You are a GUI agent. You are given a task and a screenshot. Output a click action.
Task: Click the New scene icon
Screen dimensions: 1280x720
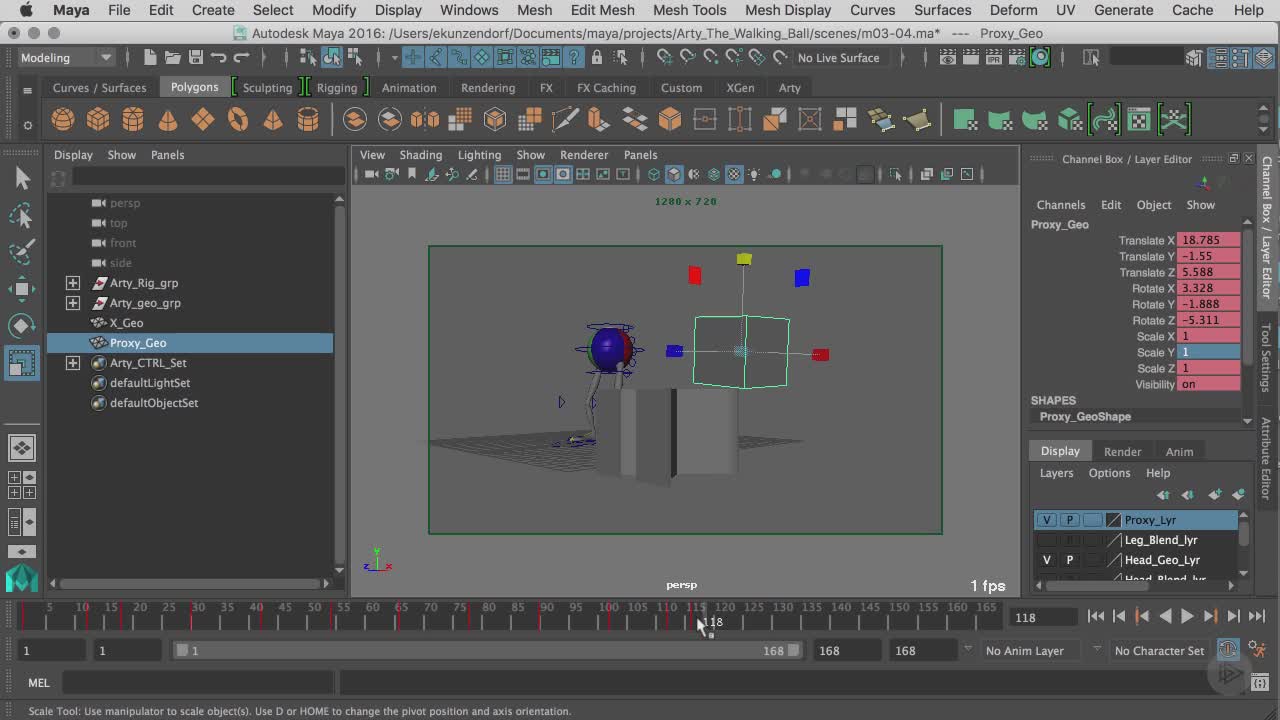[x=149, y=58]
